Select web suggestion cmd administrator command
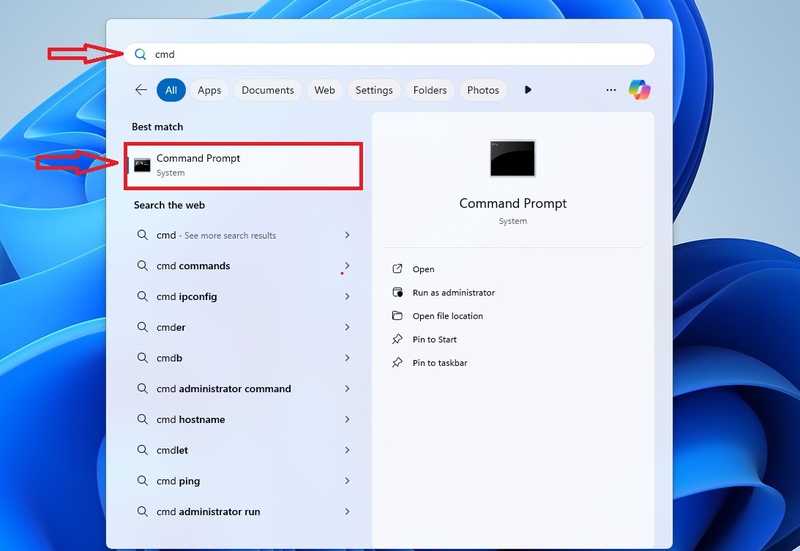This screenshot has height=551, width=800. pyautogui.click(x=243, y=389)
